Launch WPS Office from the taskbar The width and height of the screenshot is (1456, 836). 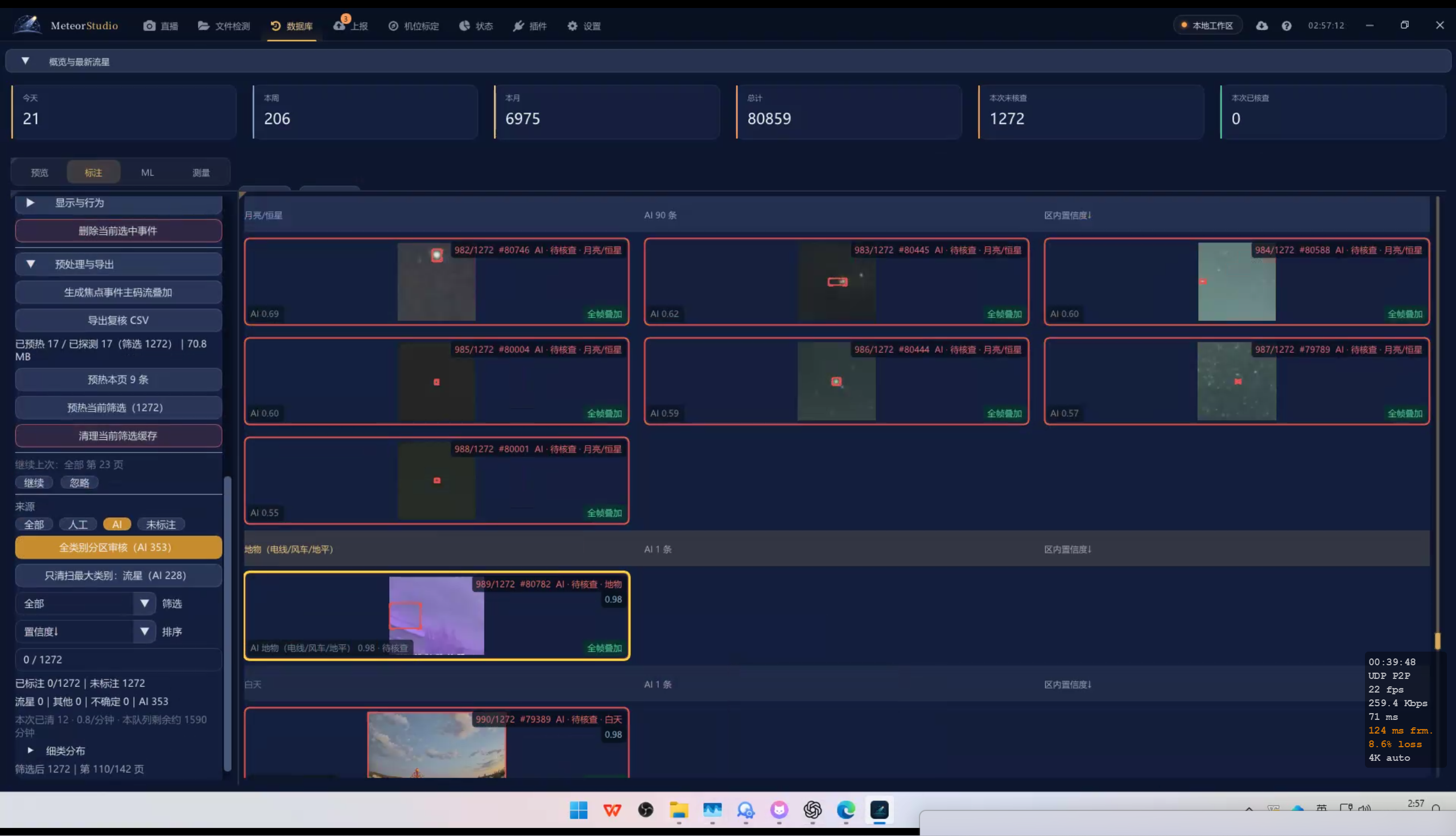612,810
